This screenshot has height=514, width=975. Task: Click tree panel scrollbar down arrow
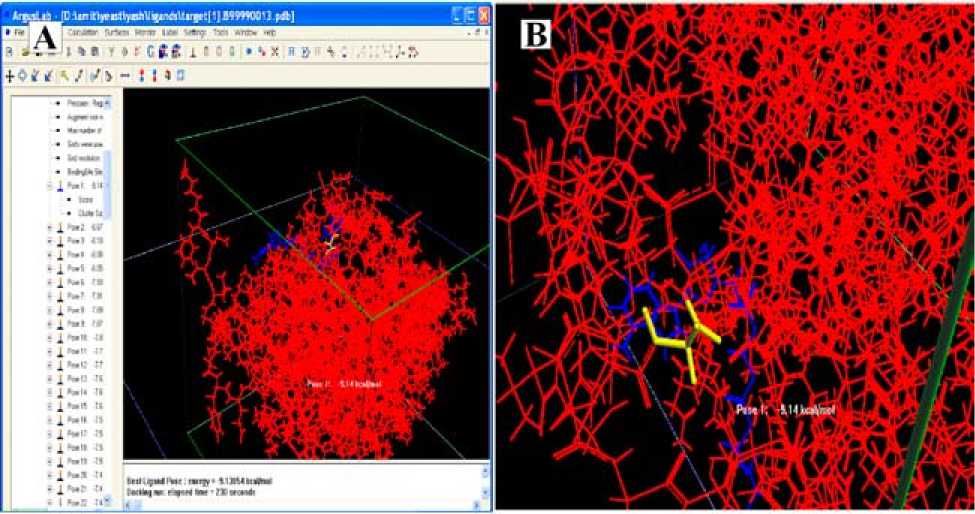pos(108,501)
